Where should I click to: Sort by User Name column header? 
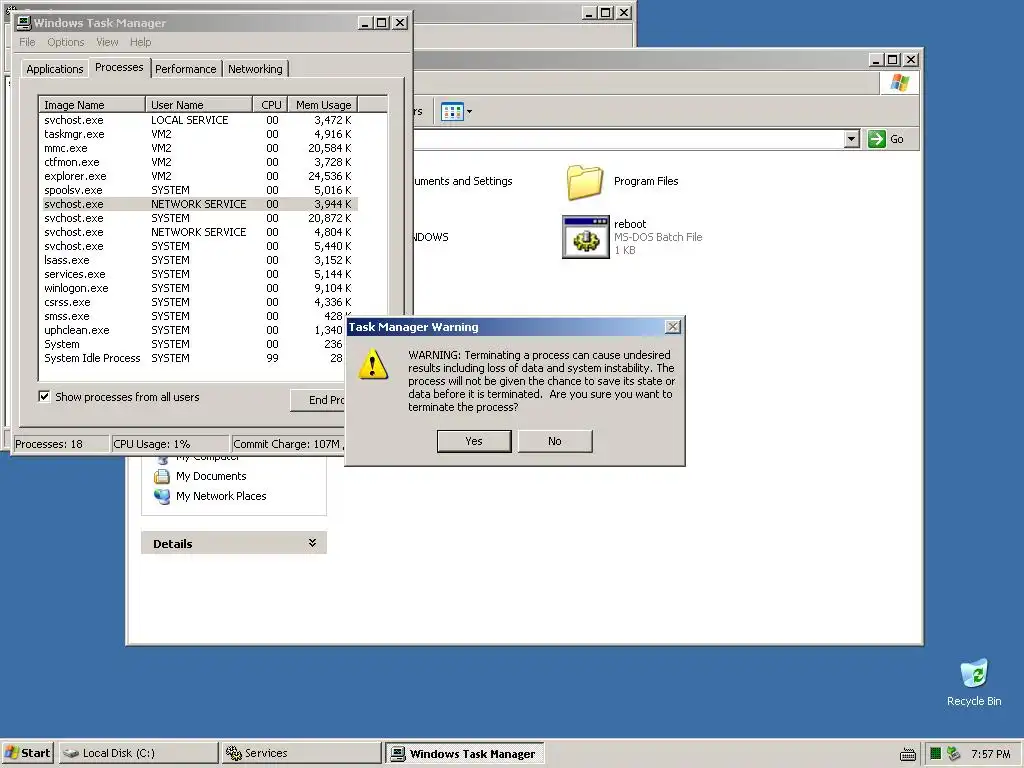(x=199, y=104)
